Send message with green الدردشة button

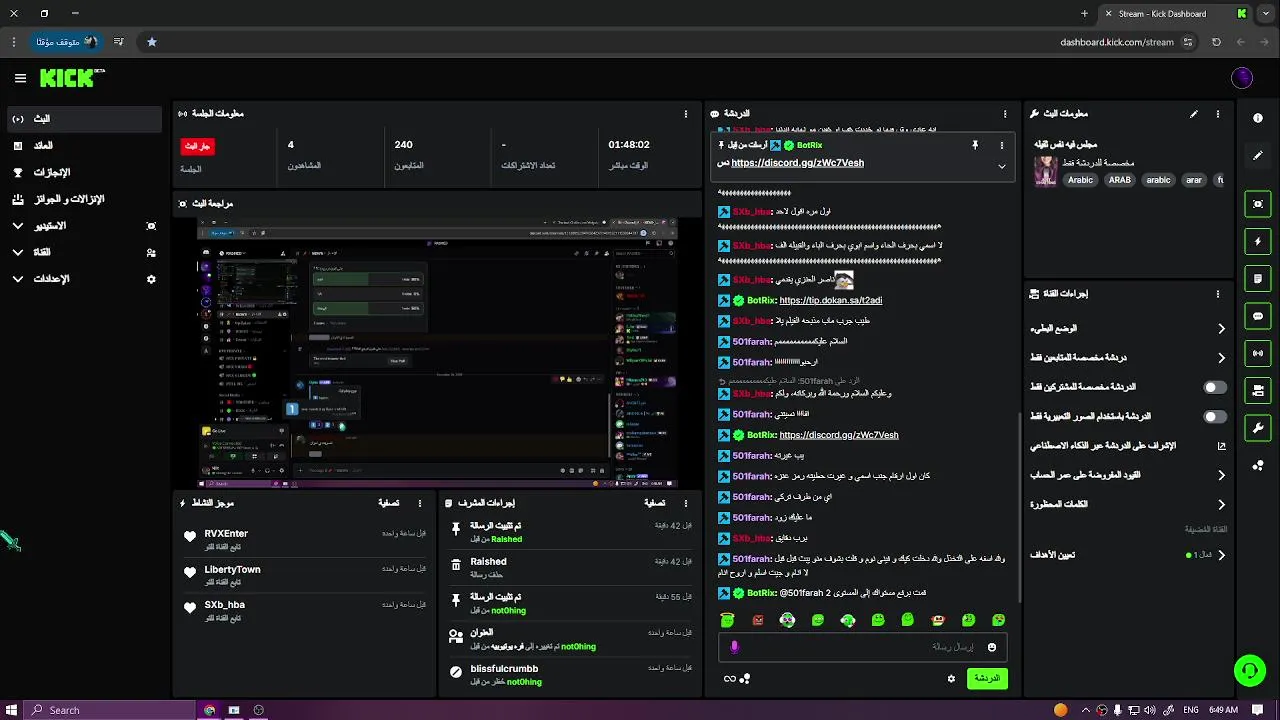point(987,679)
